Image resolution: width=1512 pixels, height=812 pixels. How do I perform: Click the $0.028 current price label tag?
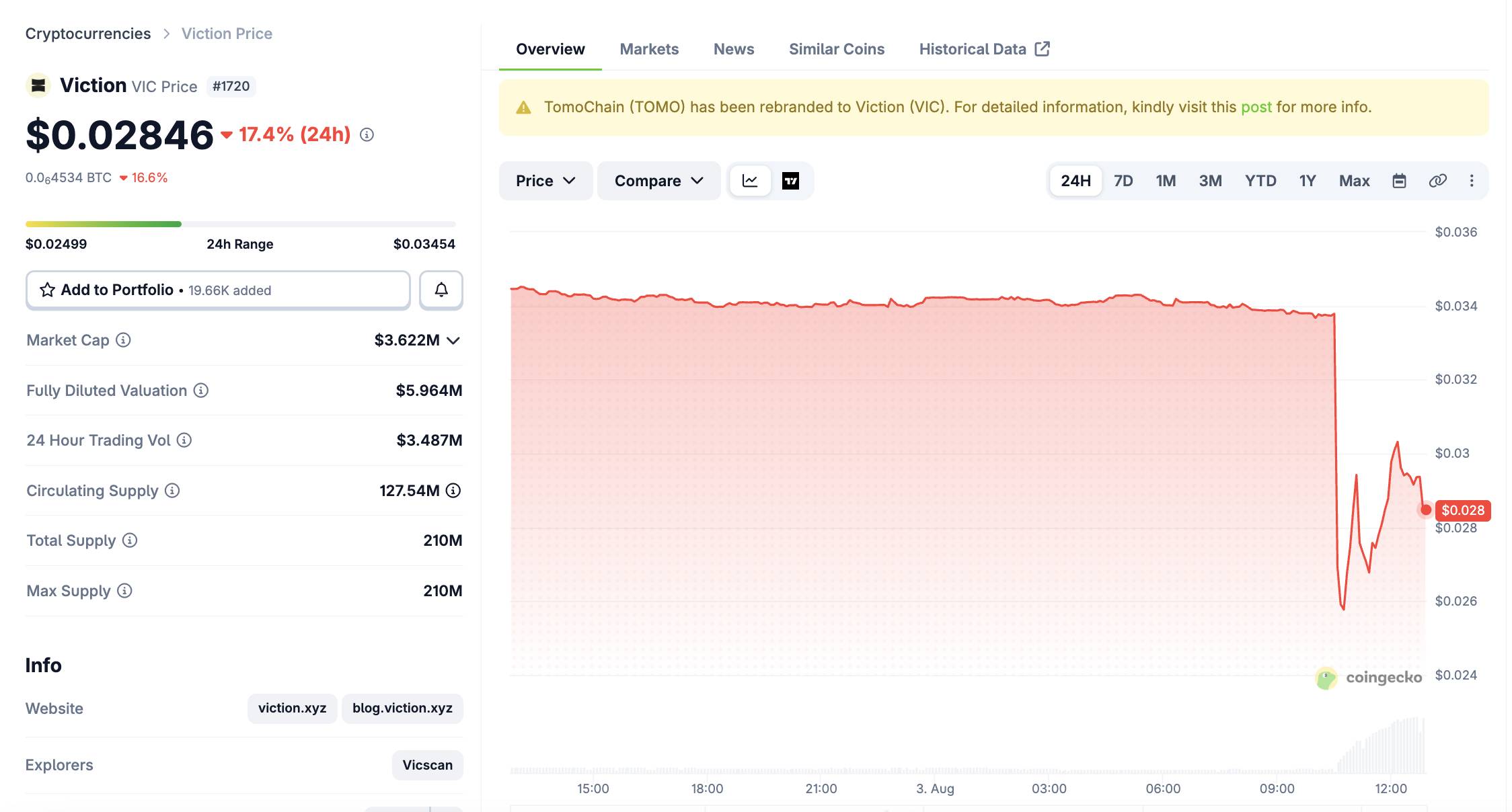point(1463,510)
